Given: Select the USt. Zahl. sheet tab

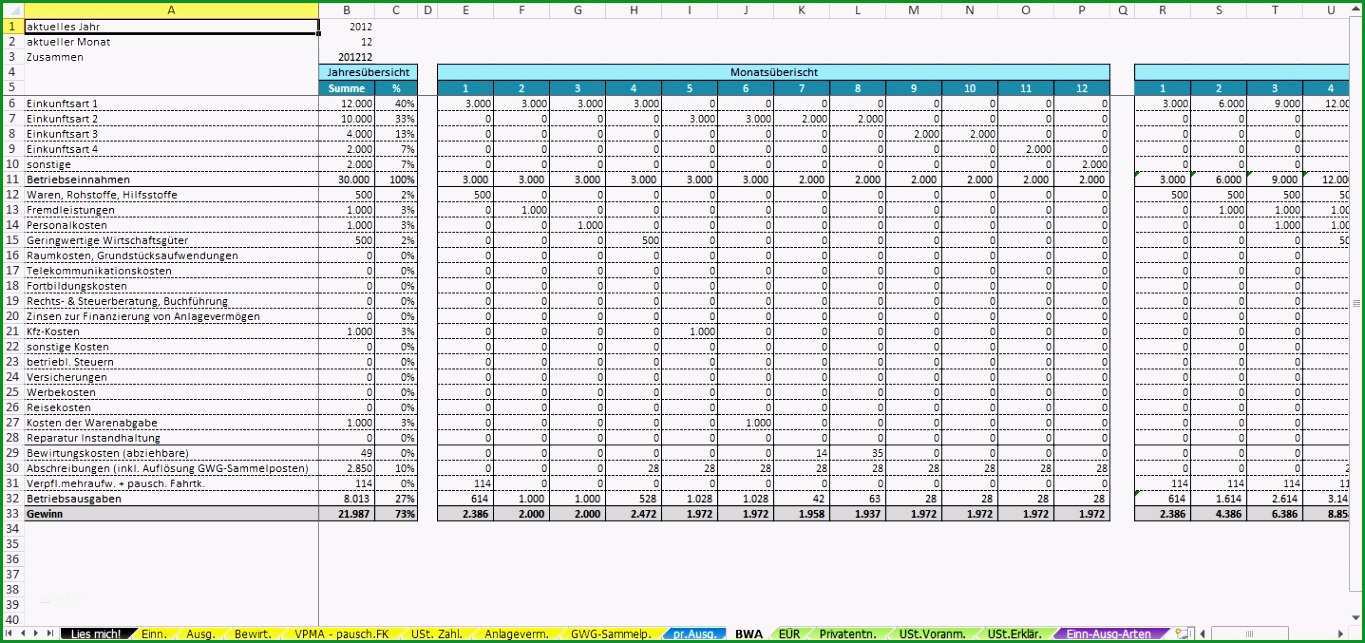Looking at the screenshot, I should pyautogui.click(x=435, y=634).
